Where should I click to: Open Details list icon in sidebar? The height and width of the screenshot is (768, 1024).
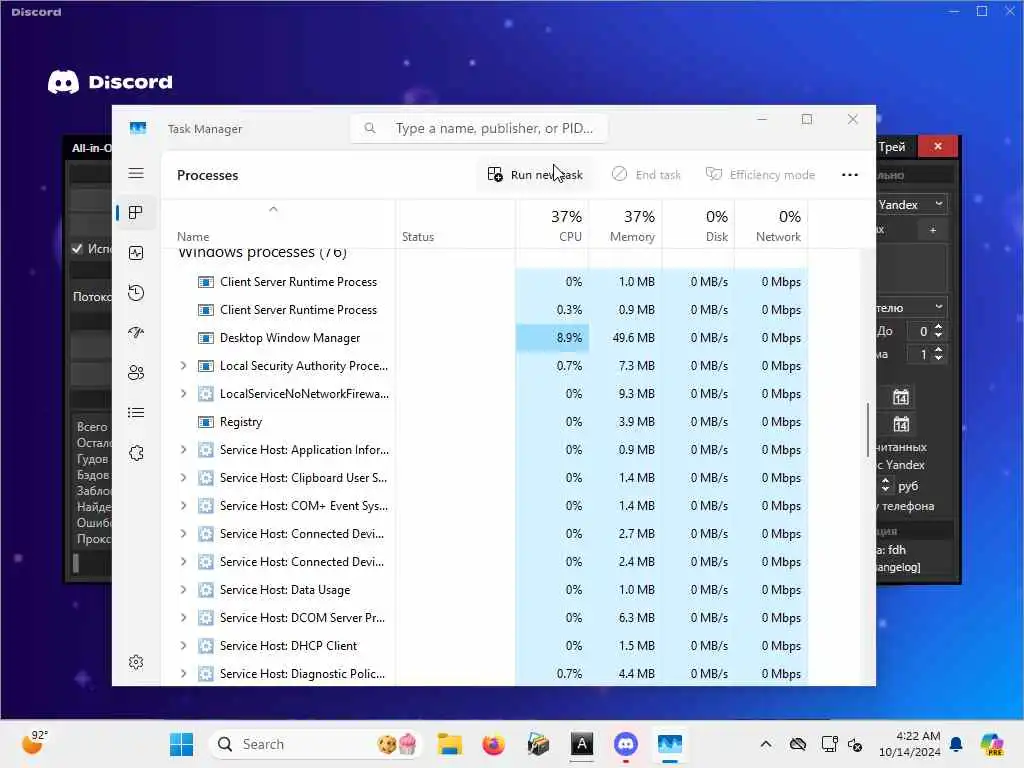click(x=136, y=413)
